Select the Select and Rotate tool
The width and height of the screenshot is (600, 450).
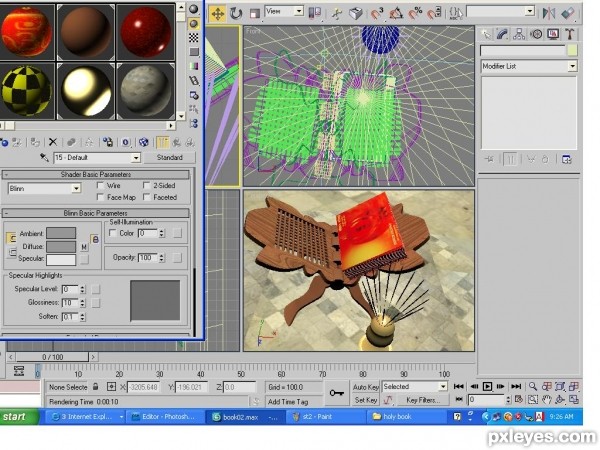tap(235, 14)
